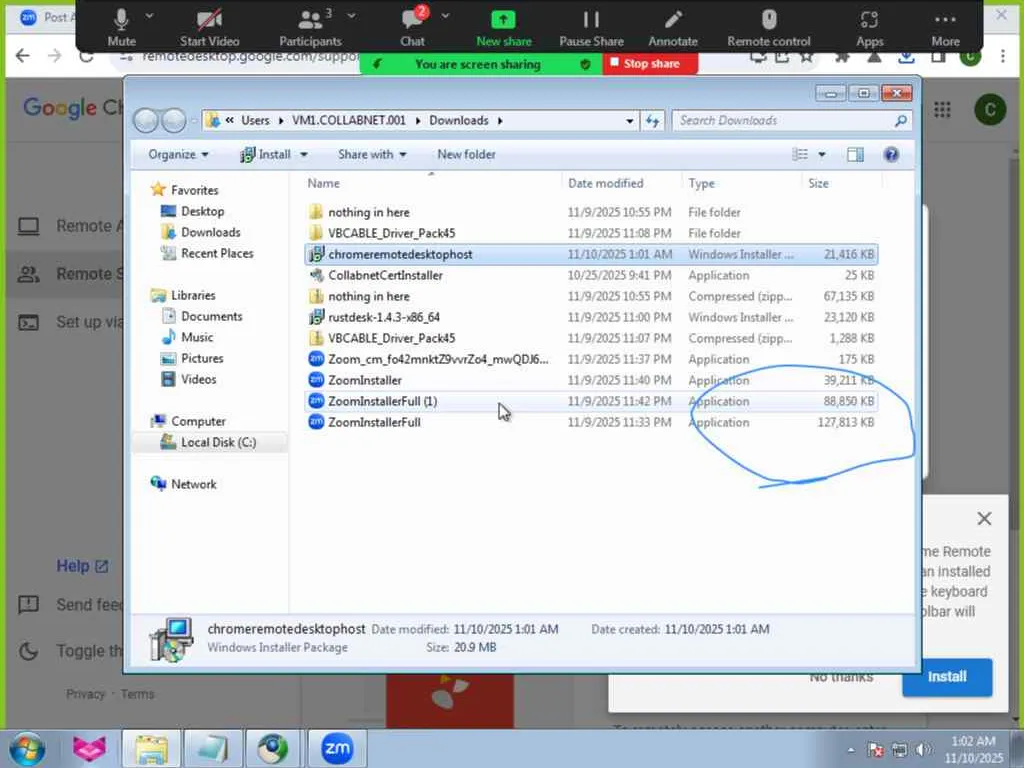Click the Explorer back navigation button
Viewport: 1024px width, 768px height.
click(146, 120)
